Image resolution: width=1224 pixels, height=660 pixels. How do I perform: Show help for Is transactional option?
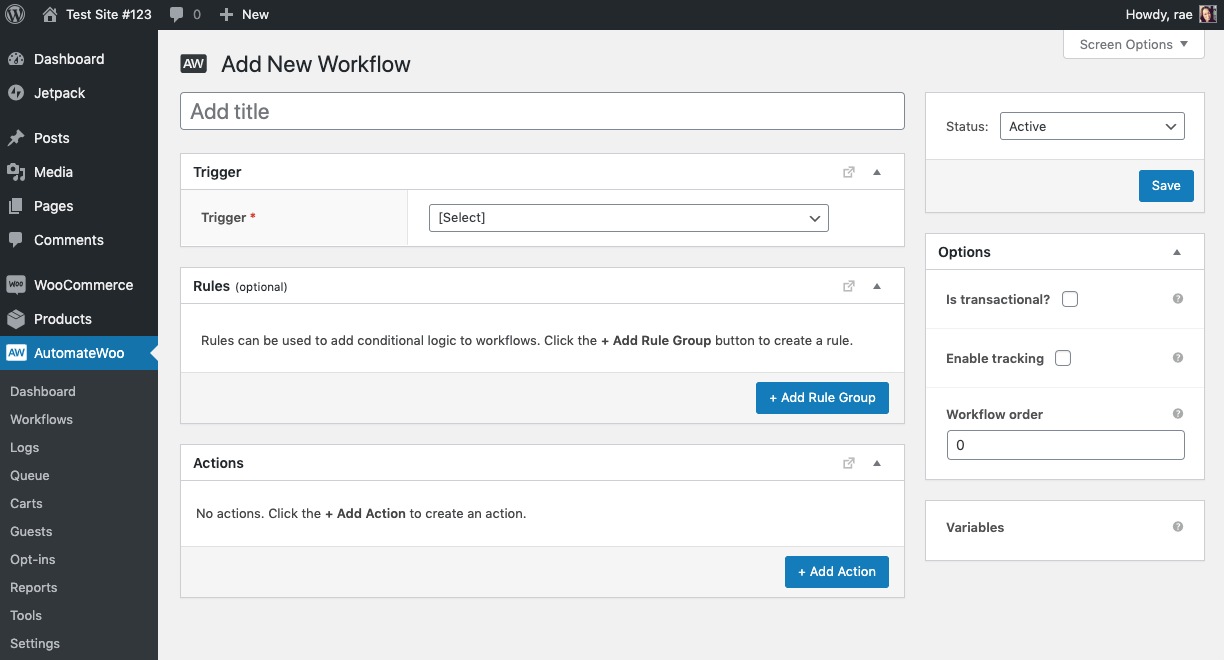click(x=1178, y=299)
